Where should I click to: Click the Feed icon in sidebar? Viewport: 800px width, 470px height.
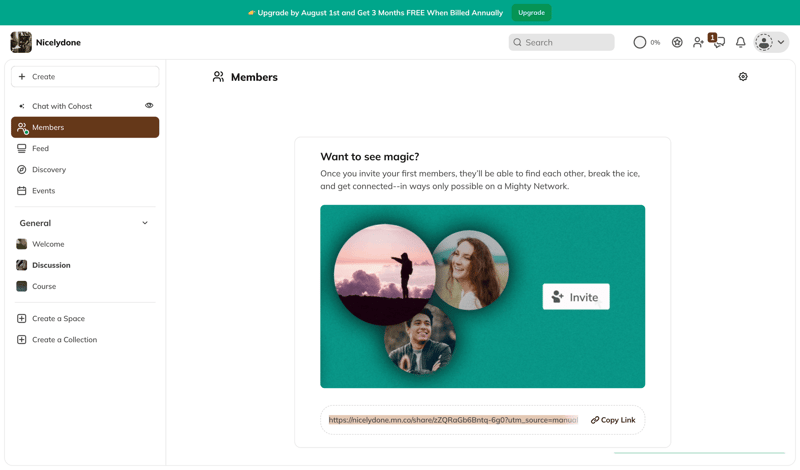(x=21, y=149)
